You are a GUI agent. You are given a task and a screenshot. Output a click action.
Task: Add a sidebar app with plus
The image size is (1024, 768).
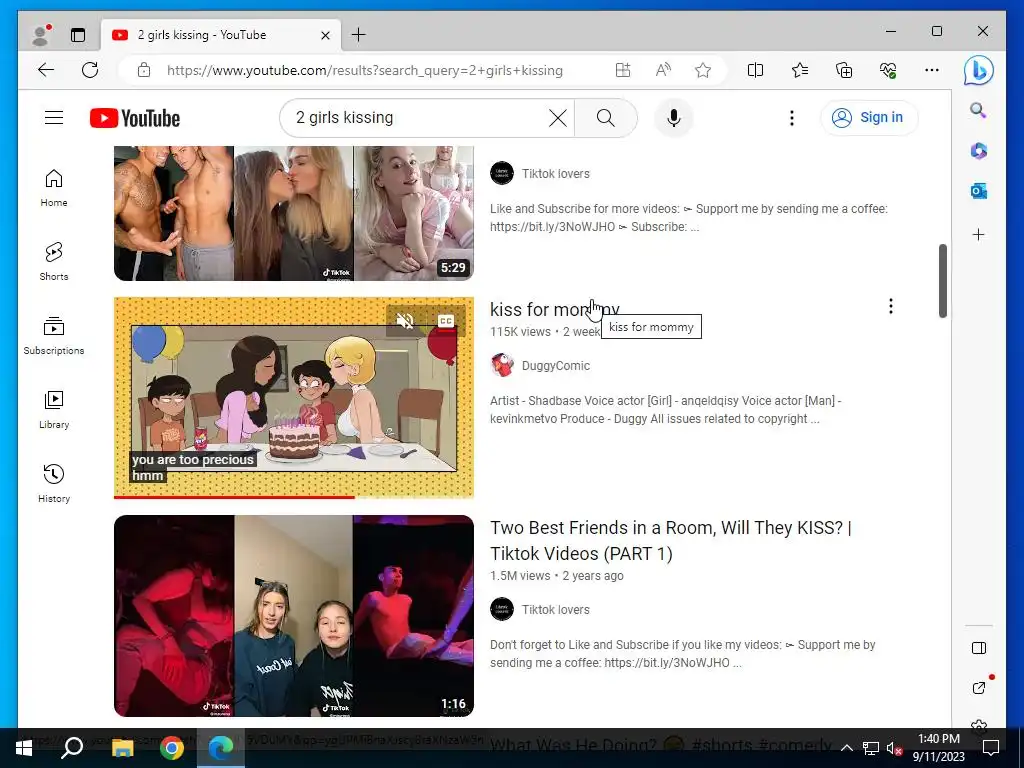coord(978,234)
